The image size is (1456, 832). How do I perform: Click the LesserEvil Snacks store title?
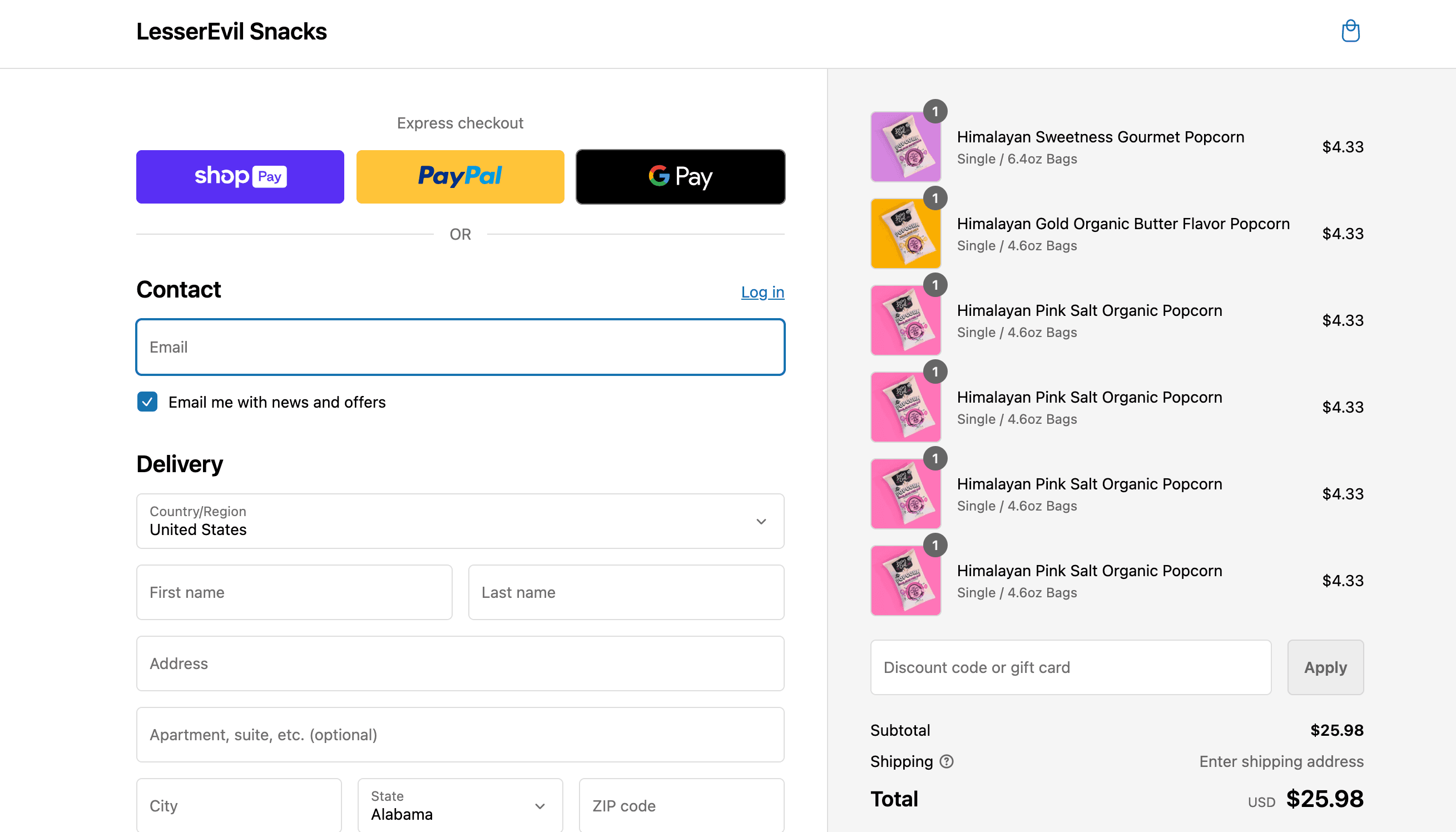pos(231,32)
